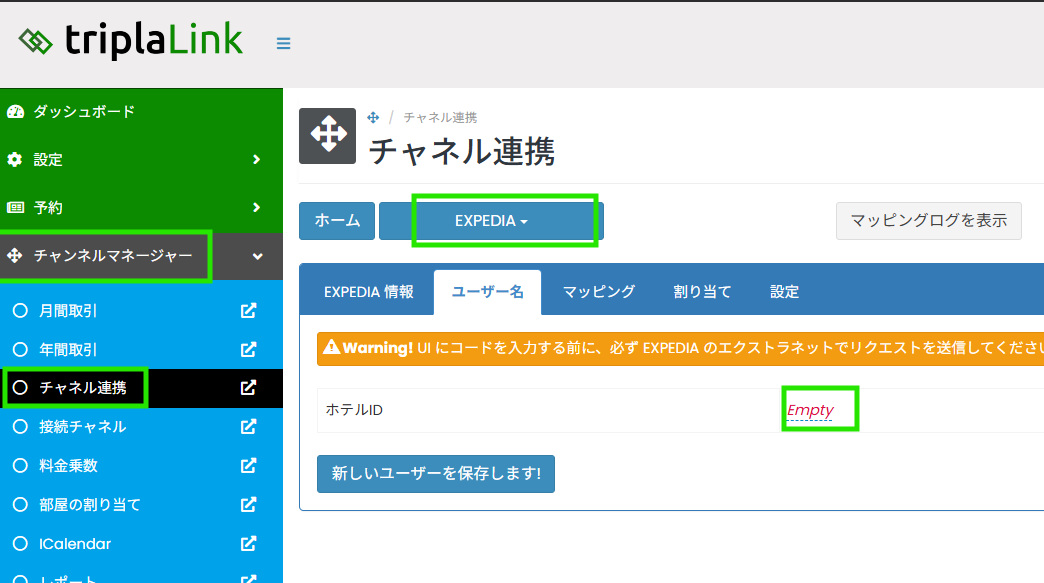Click the breadcrumb home arrows icon
The image size is (1044, 583).
click(x=373, y=118)
